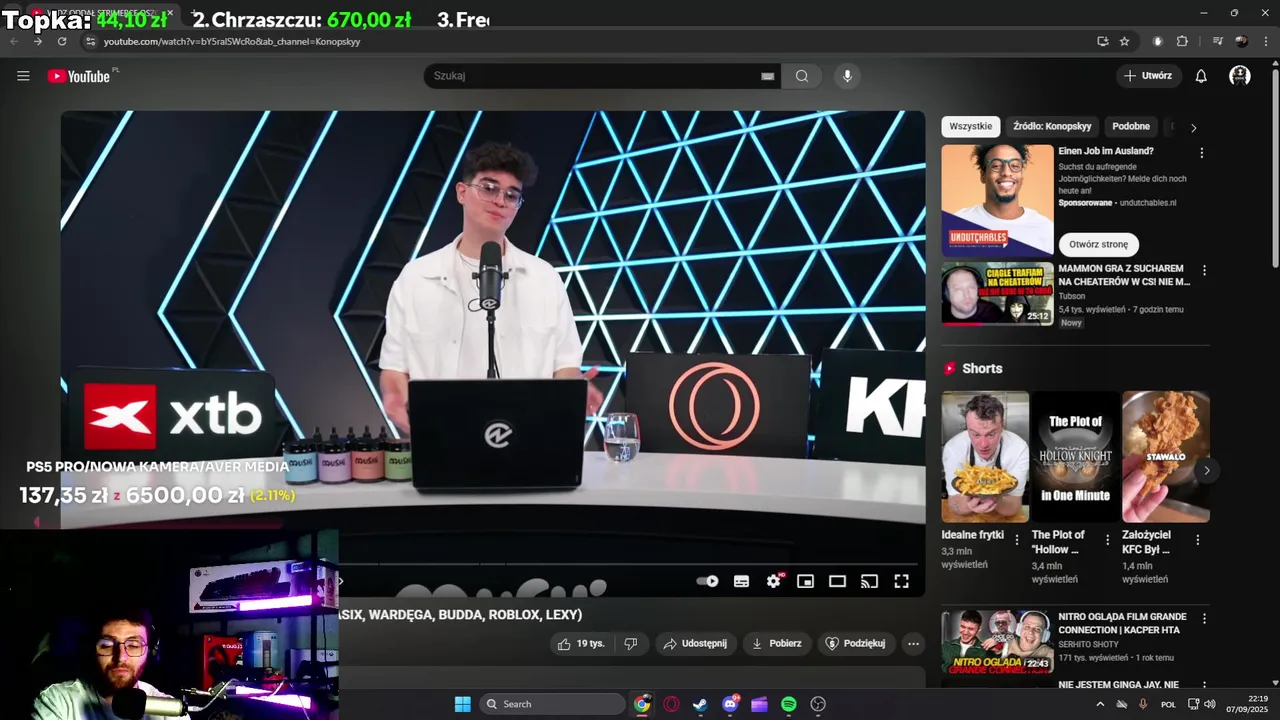Show hidden tray icons chevron
Screen dimensions: 1280x720
click(x=1100, y=704)
